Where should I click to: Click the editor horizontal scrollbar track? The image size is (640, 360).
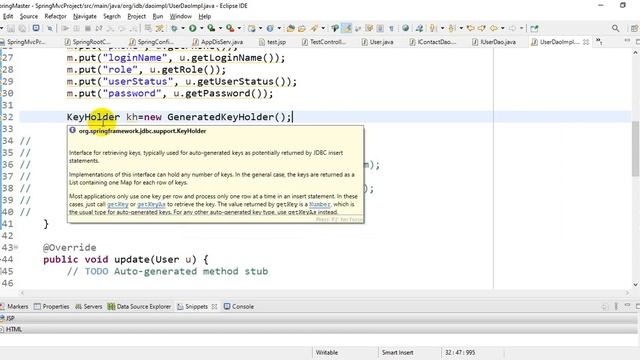tap(324, 293)
